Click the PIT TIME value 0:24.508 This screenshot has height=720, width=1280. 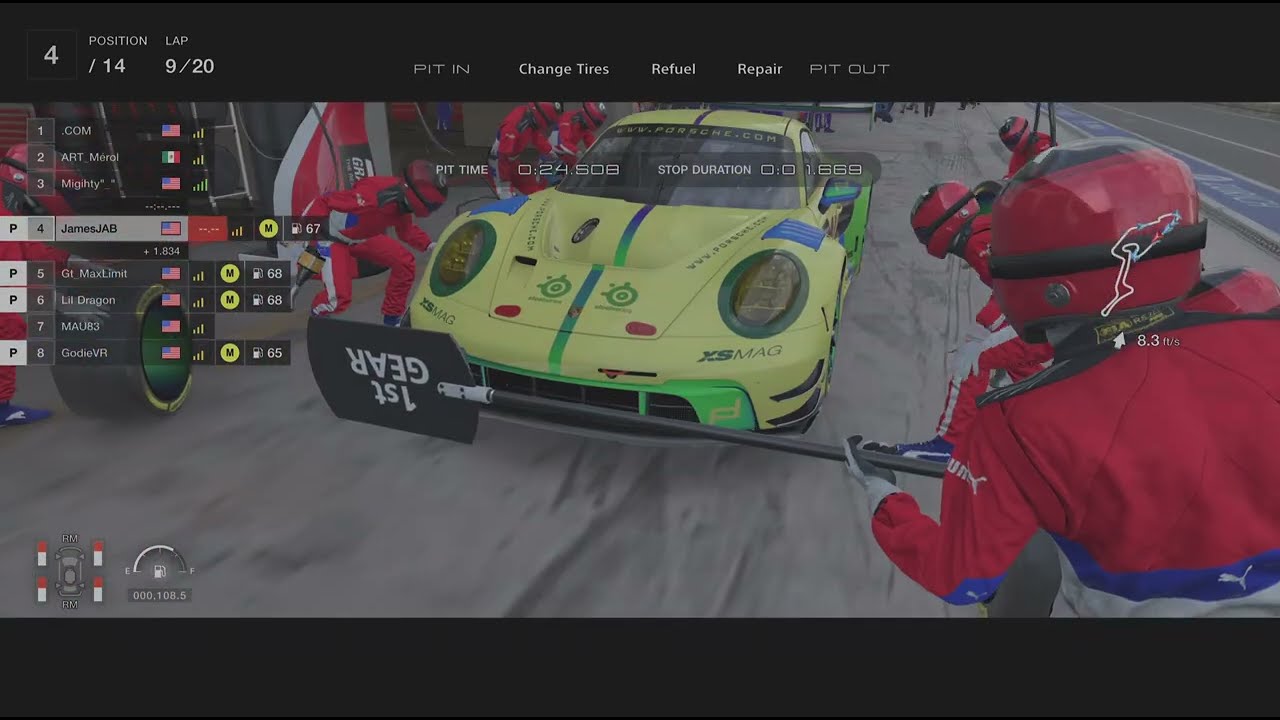568,170
